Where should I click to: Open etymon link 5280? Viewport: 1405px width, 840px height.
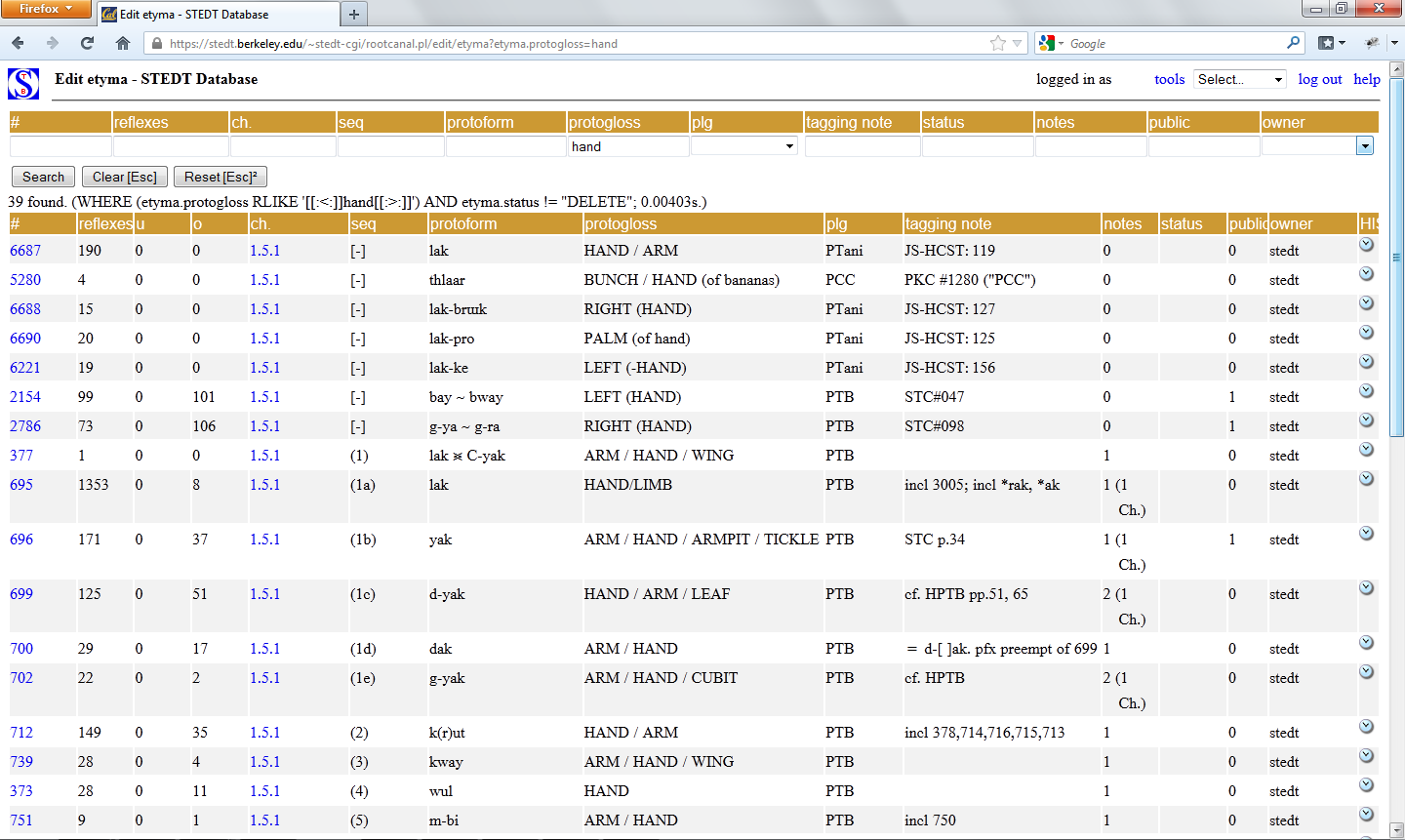coord(25,280)
